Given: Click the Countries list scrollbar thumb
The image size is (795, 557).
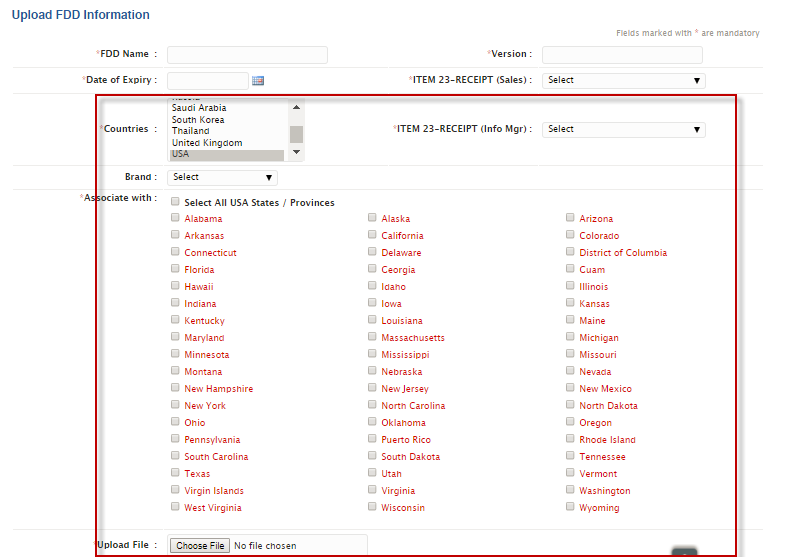Looking at the screenshot, I should 296,135.
